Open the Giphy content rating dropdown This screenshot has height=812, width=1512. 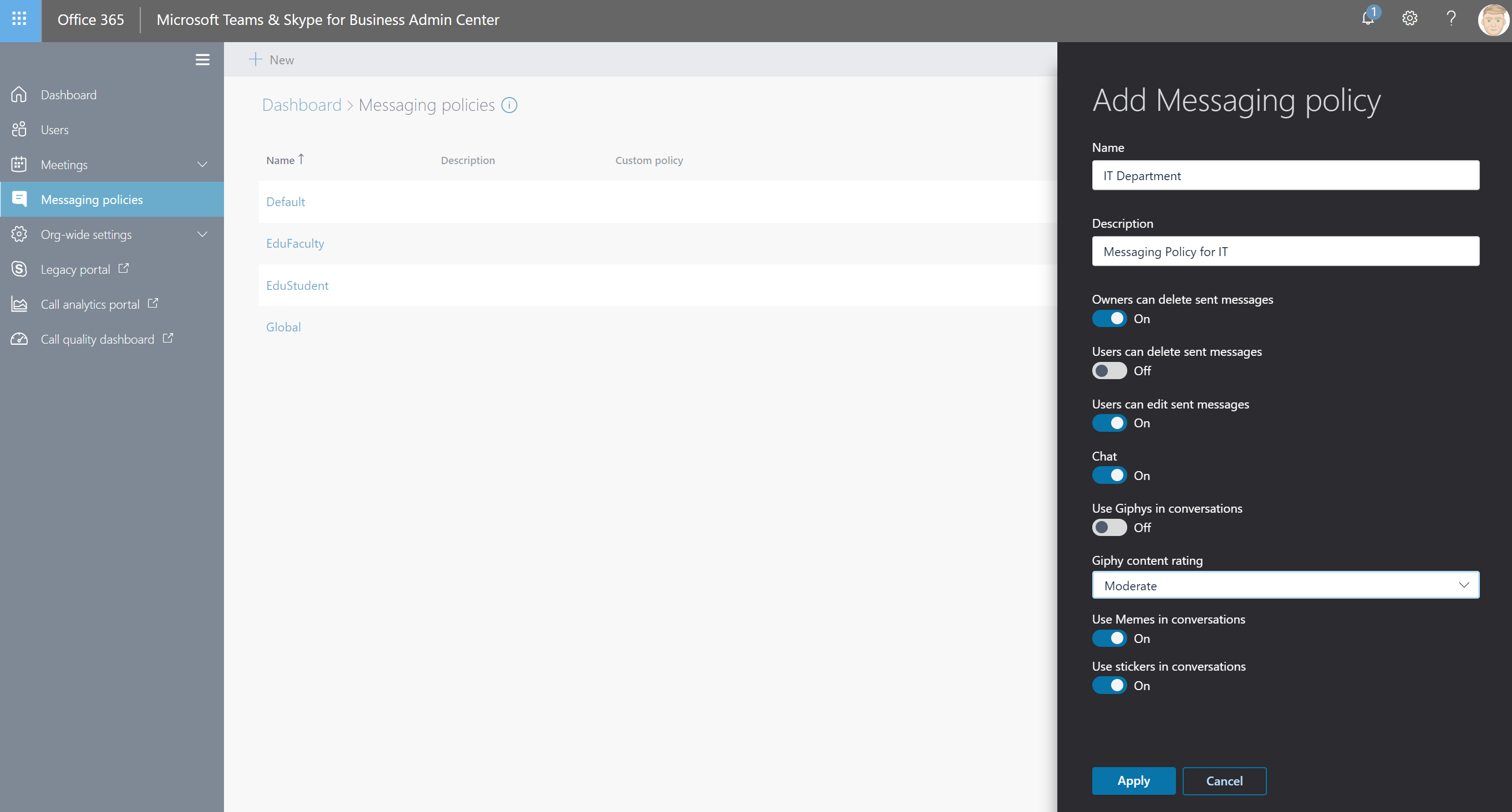[1285, 585]
